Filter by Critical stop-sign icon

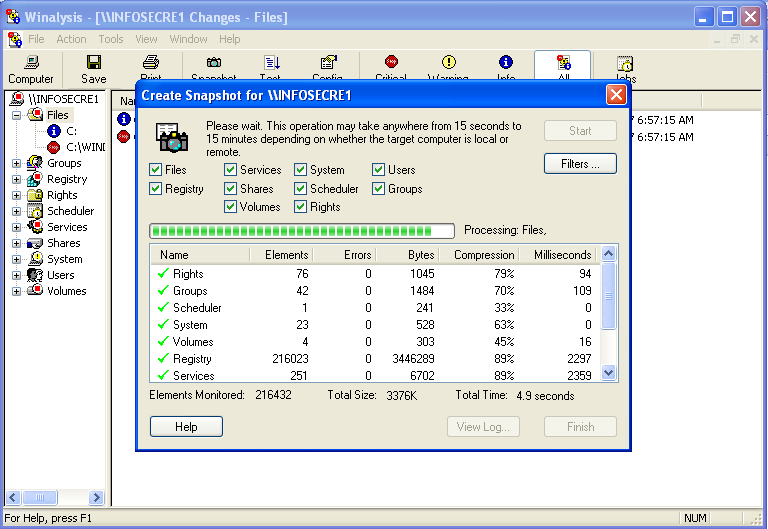click(x=391, y=62)
